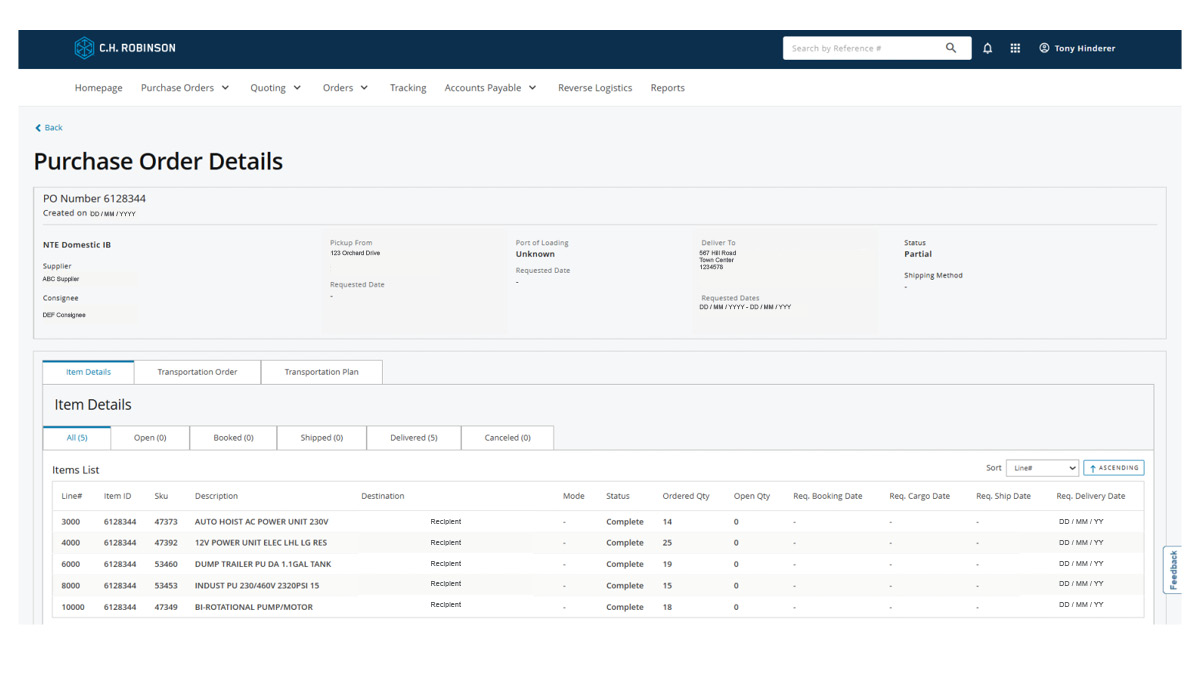Open the Sort by Line# dropdown
The height and width of the screenshot is (675, 1200).
click(x=1040, y=467)
